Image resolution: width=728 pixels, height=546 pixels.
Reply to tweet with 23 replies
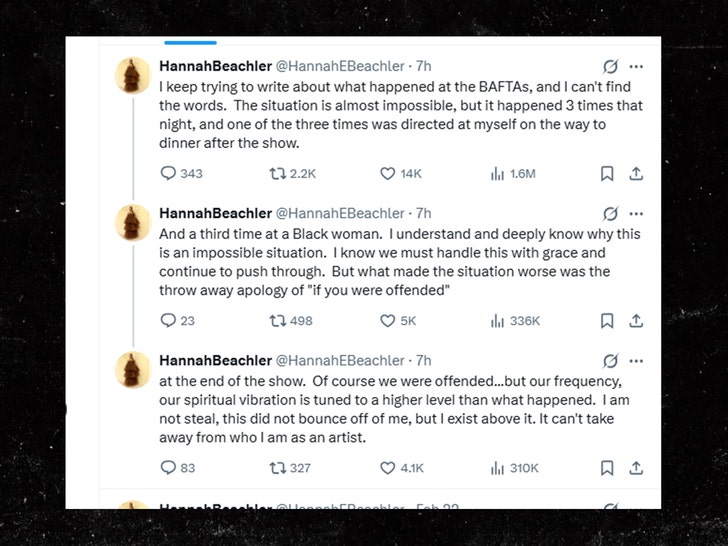click(x=169, y=320)
